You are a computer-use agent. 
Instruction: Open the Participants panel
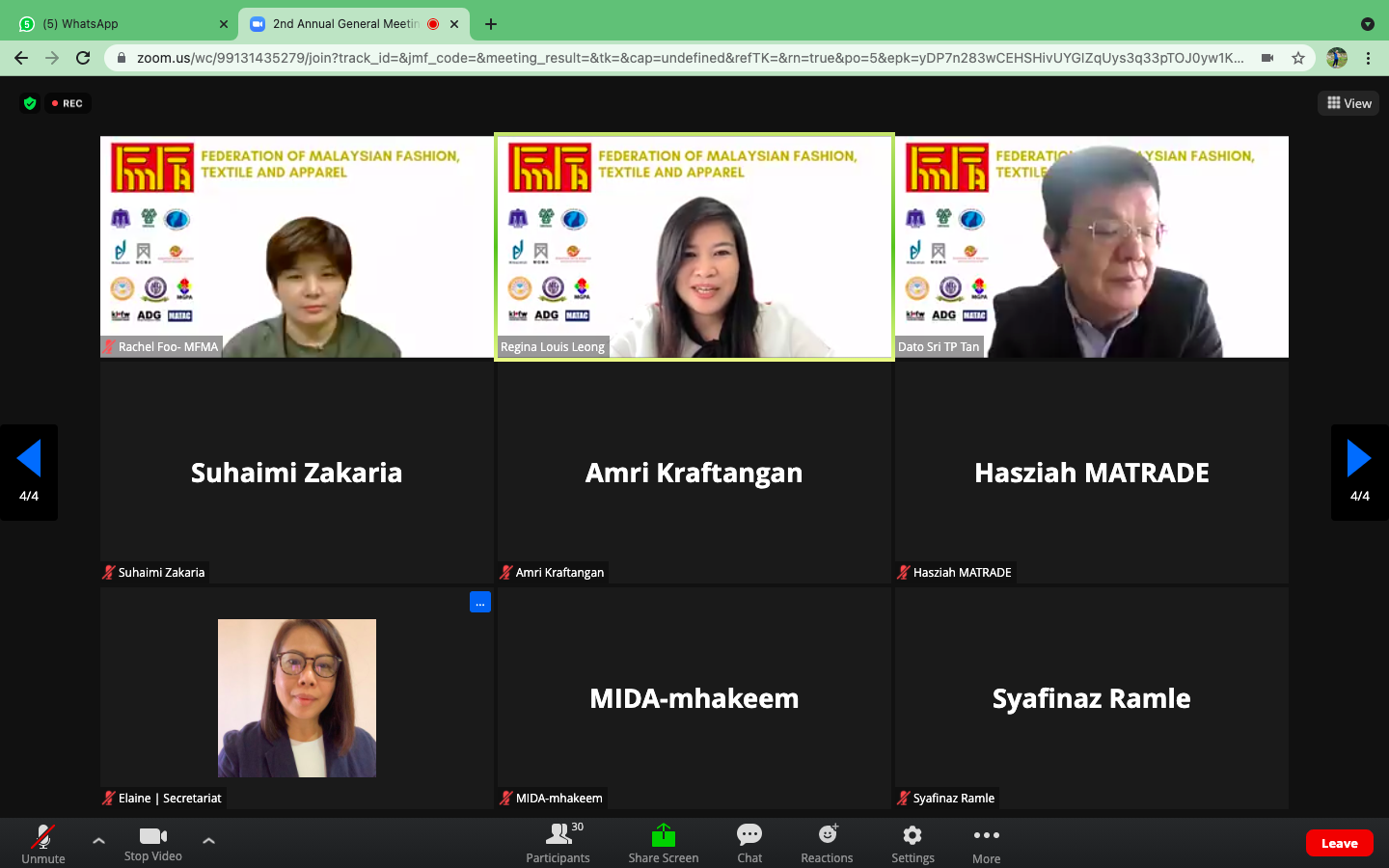[558, 843]
